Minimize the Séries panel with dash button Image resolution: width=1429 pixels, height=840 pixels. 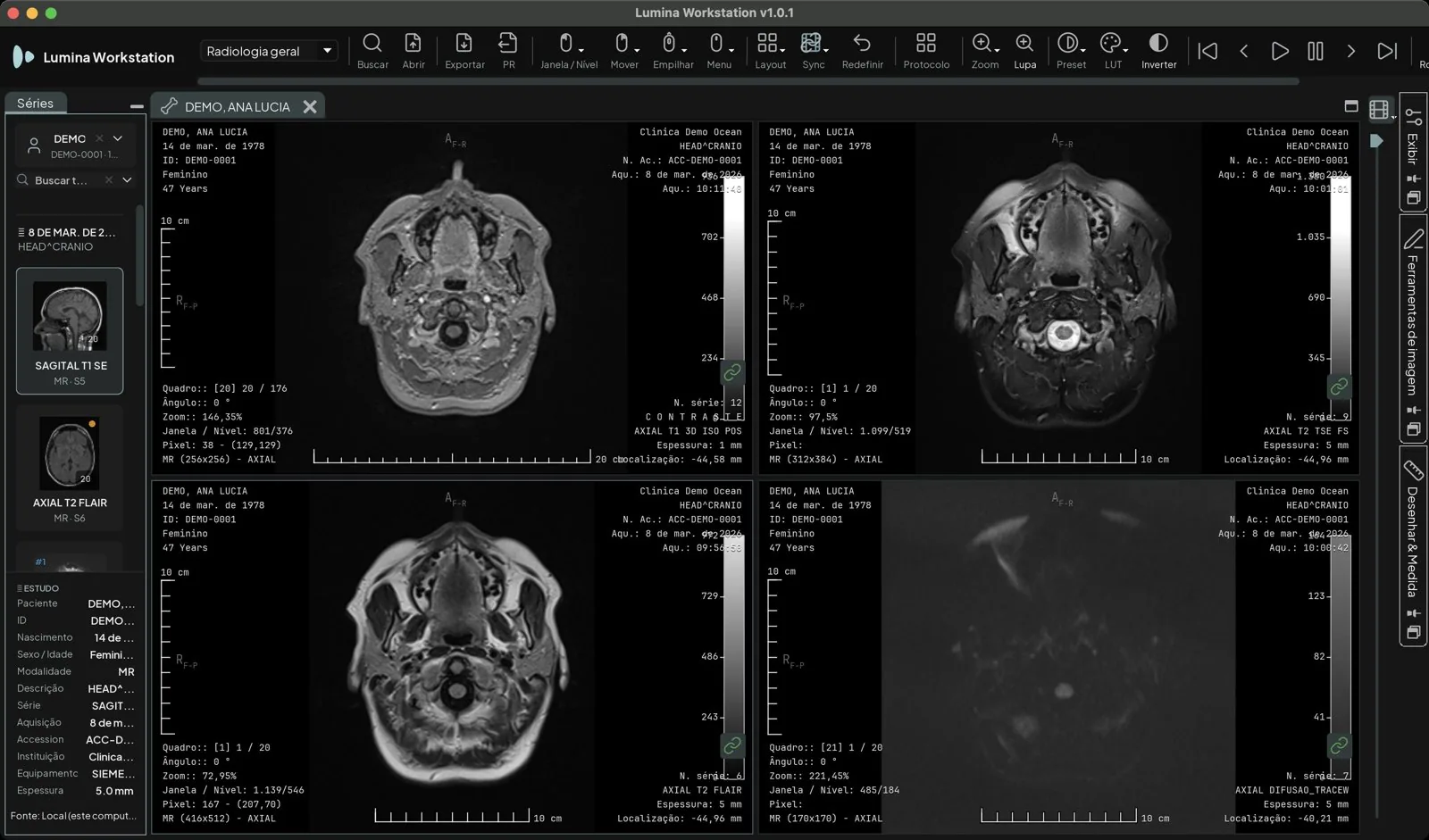(137, 105)
